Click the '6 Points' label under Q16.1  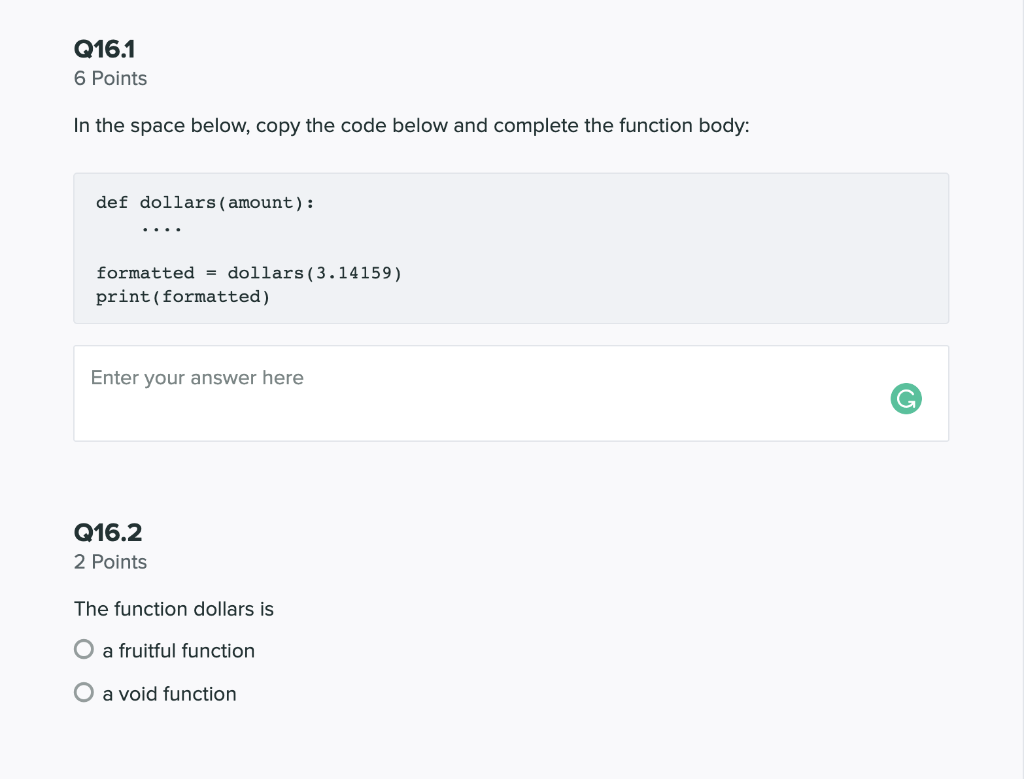[x=110, y=78]
